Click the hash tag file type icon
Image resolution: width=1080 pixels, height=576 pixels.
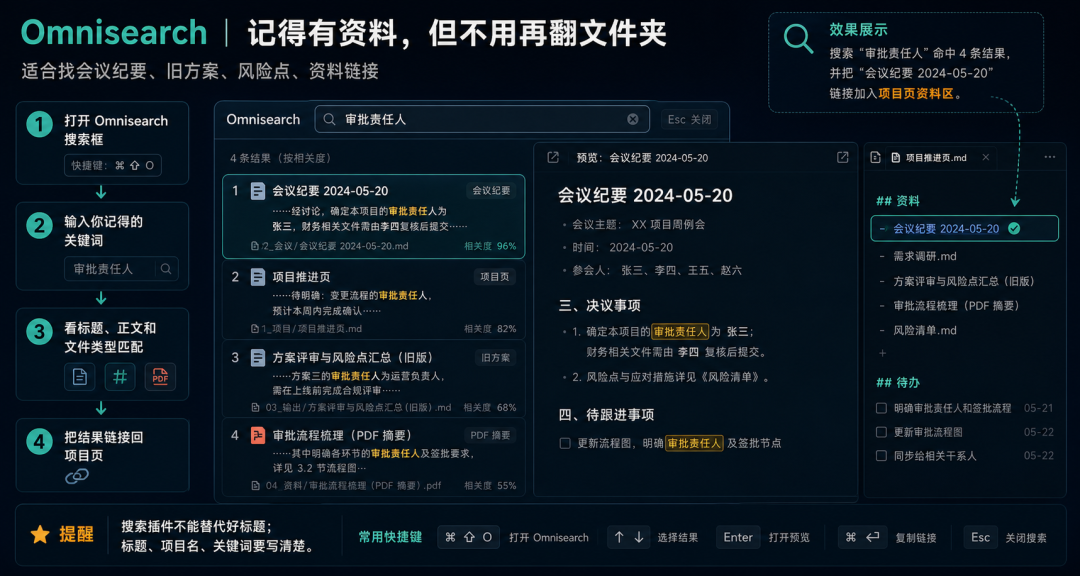click(x=120, y=377)
